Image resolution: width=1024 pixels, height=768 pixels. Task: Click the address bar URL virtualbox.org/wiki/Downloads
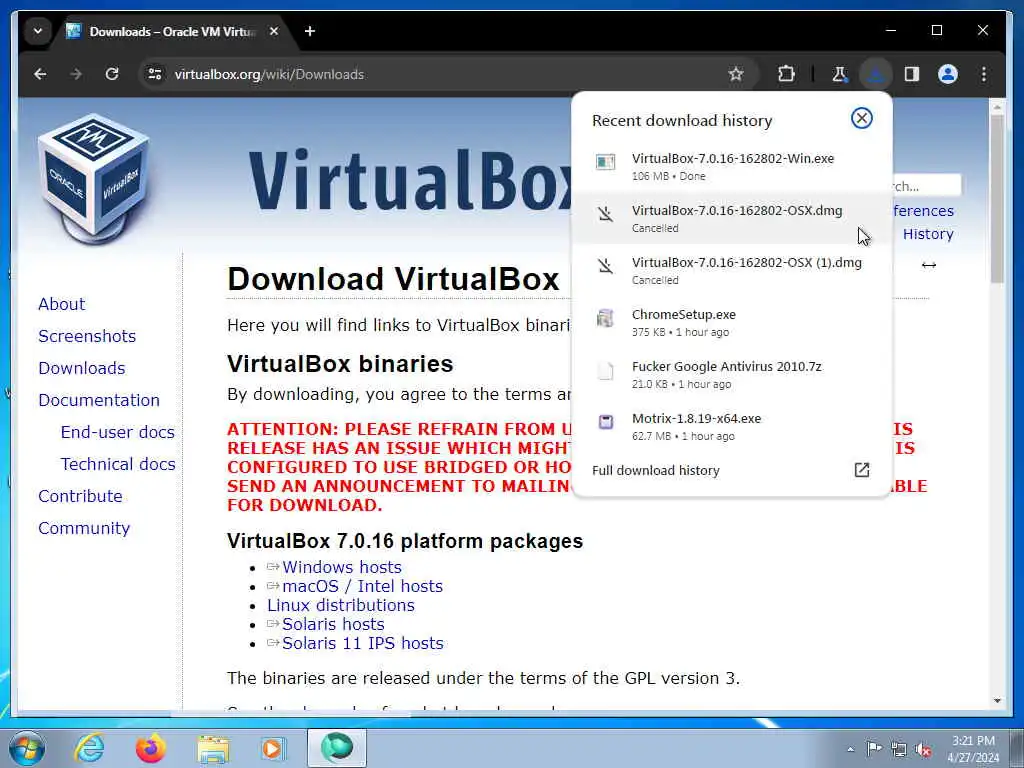(x=269, y=74)
